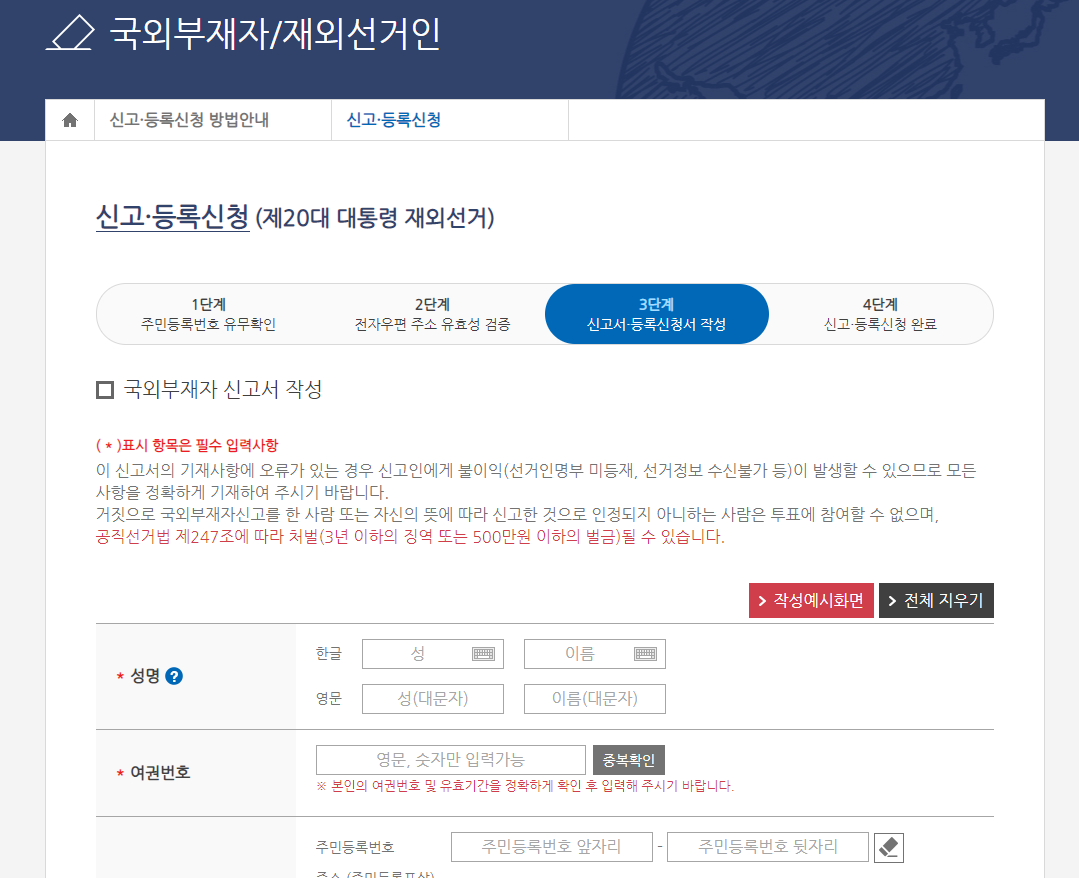Click the red passport validity notice text
Screen dimensions: 1079x878
[x=525, y=786]
